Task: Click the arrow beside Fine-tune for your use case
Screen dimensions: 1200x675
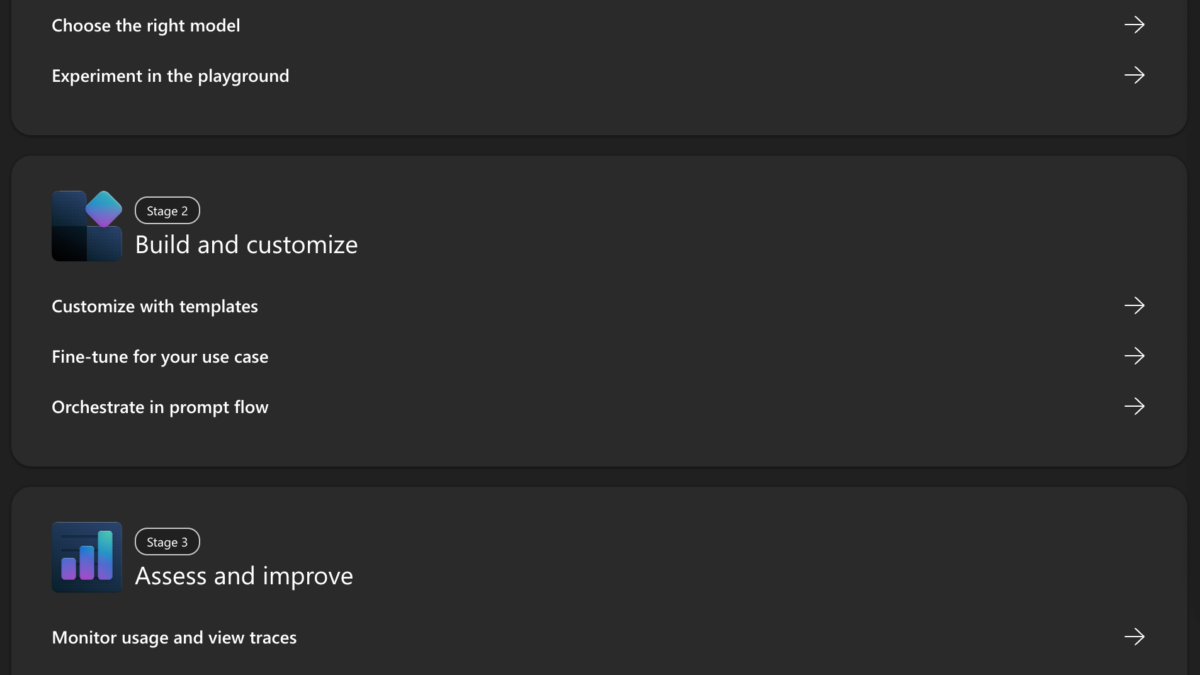Action: pos(1134,356)
